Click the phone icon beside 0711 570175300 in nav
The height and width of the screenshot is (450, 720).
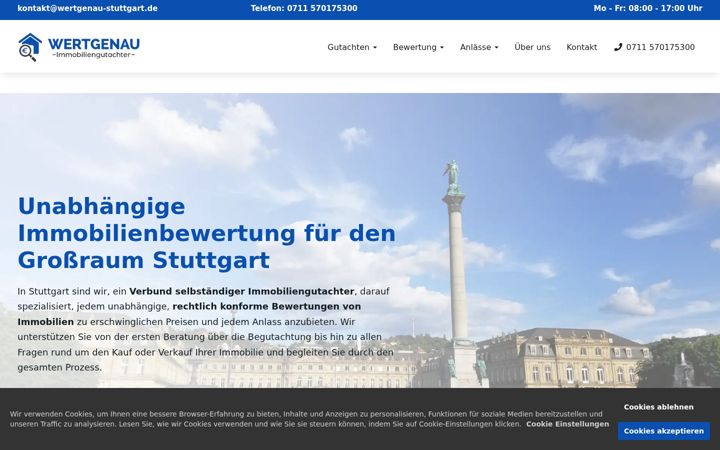(618, 47)
